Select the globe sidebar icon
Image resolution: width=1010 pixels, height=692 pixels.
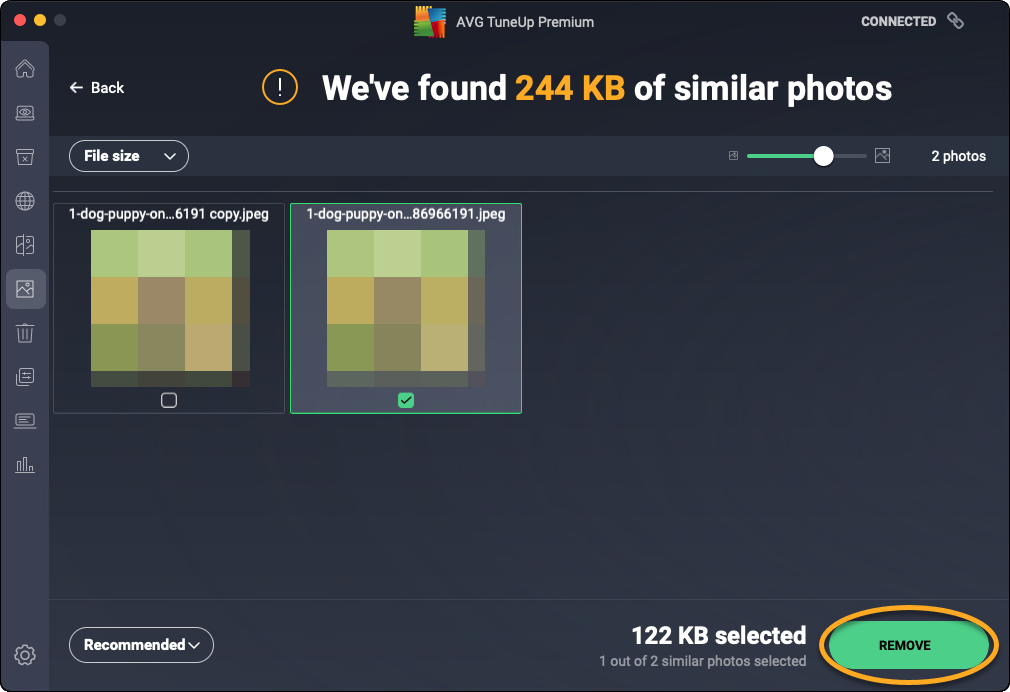tap(25, 201)
